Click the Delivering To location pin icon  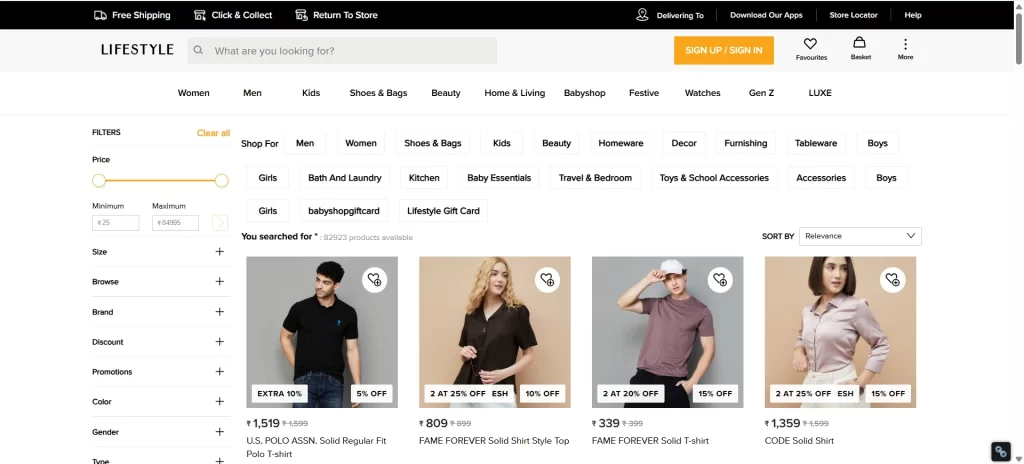point(642,15)
